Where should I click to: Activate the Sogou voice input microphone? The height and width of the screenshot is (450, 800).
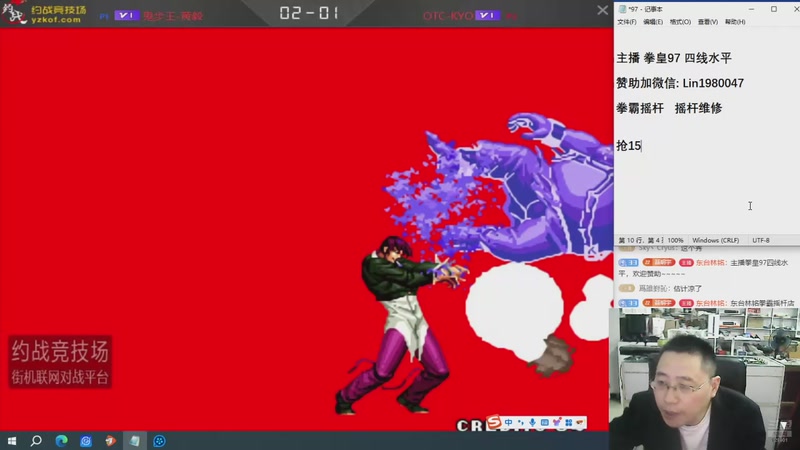click(532, 422)
